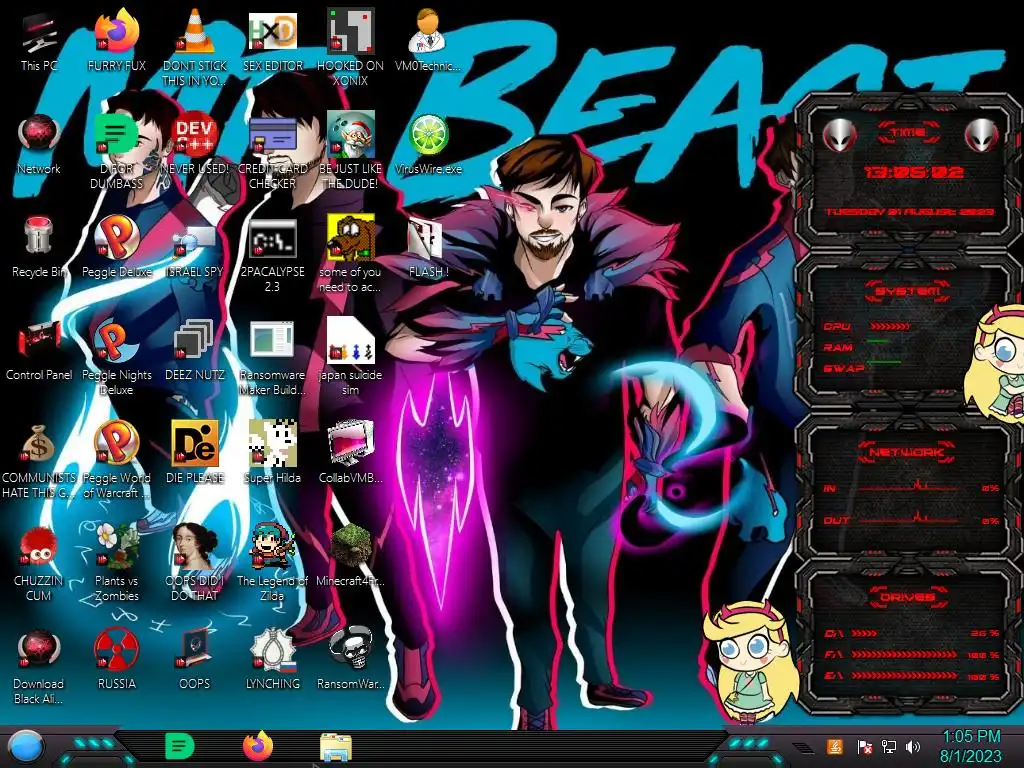Open the NEVER USED! Dev-C++ shortcut
The width and height of the screenshot is (1024, 768).
[x=195, y=144]
